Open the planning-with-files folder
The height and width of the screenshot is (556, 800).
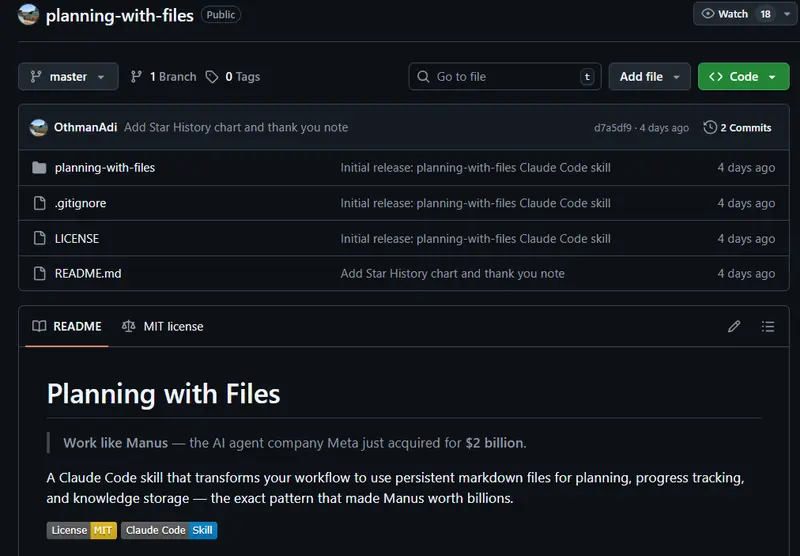coord(105,168)
